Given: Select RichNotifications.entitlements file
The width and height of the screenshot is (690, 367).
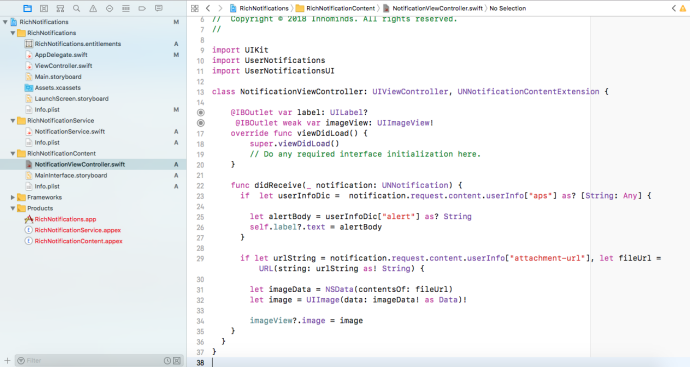Looking at the screenshot, I should (x=78, y=44).
